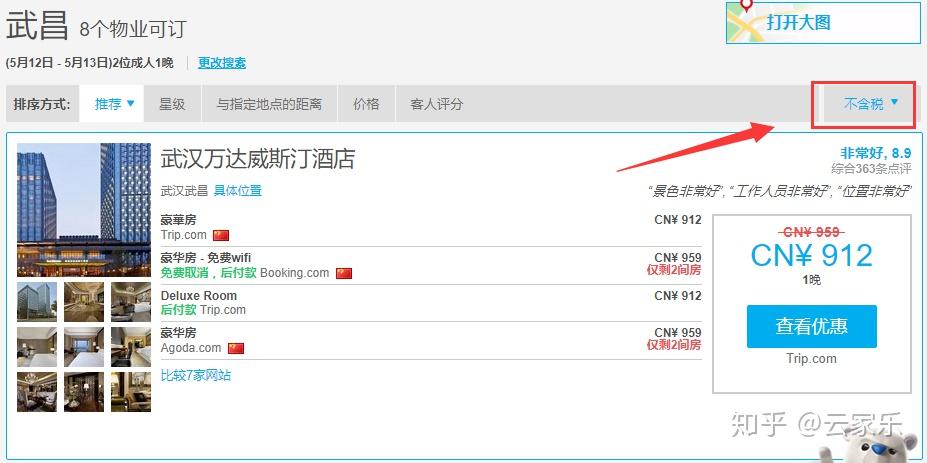Open the 推荐 sort dropdown

pyautogui.click(x=114, y=104)
